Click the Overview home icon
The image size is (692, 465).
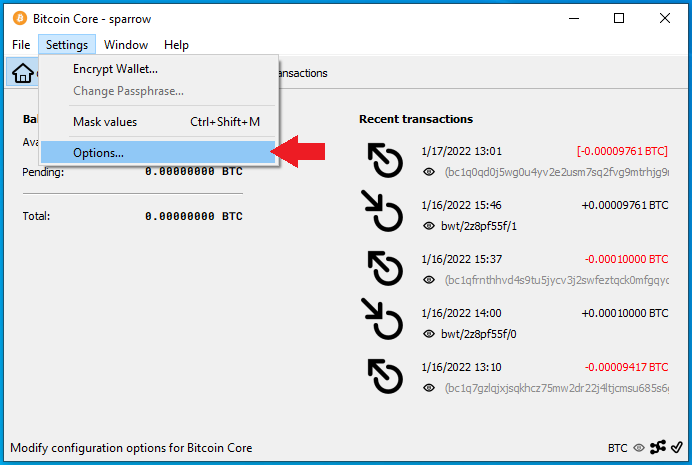click(x=23, y=73)
